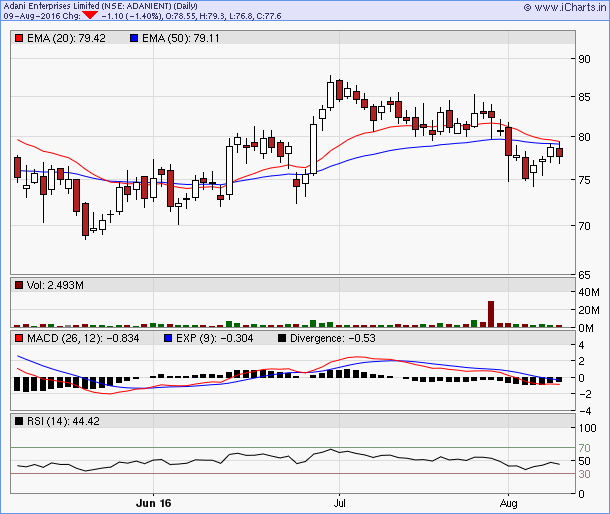Click the 'Jun 16' date axis label
610x514 pixels.
[x=153, y=503]
